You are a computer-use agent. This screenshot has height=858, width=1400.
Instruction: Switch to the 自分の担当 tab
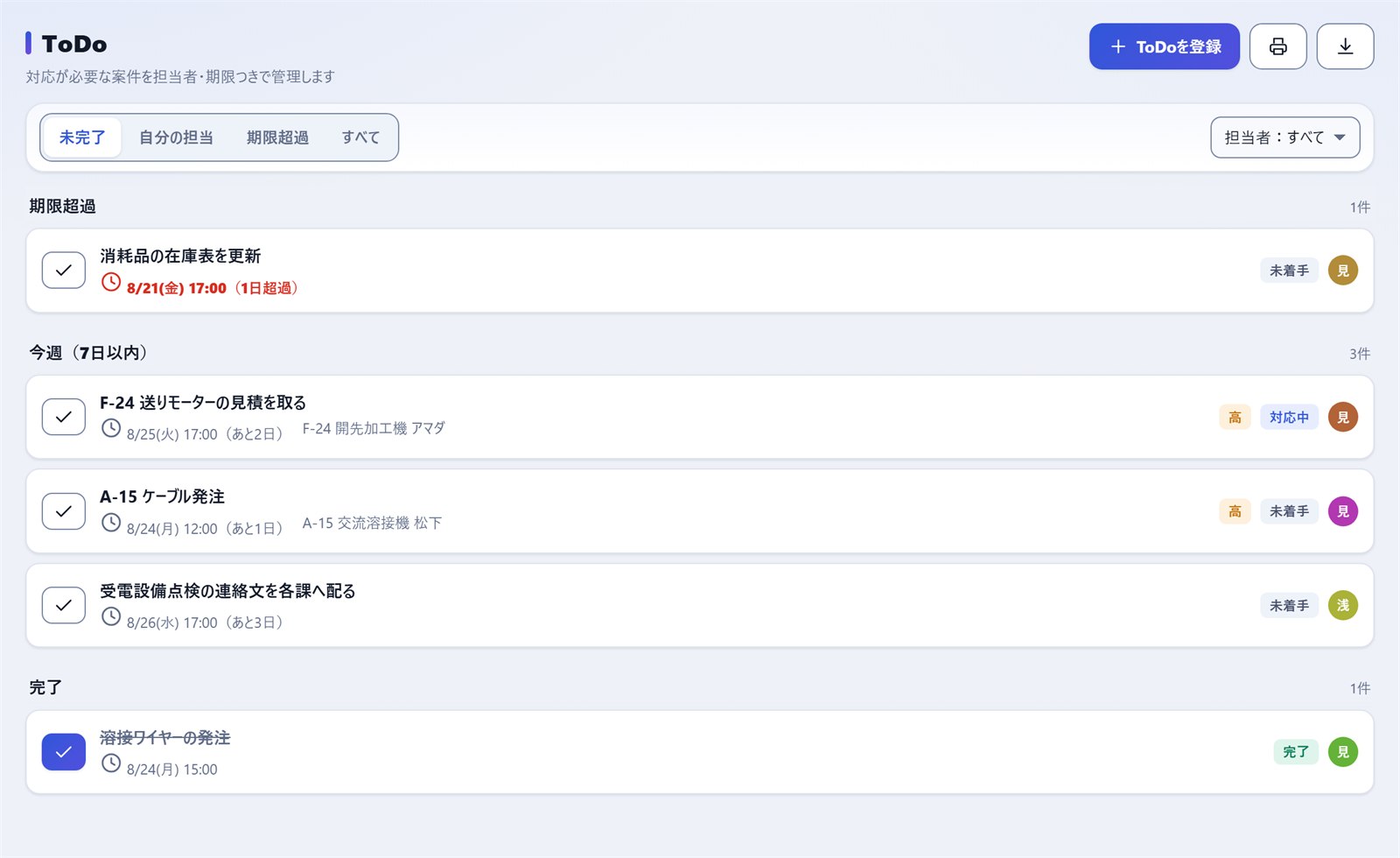tap(176, 137)
